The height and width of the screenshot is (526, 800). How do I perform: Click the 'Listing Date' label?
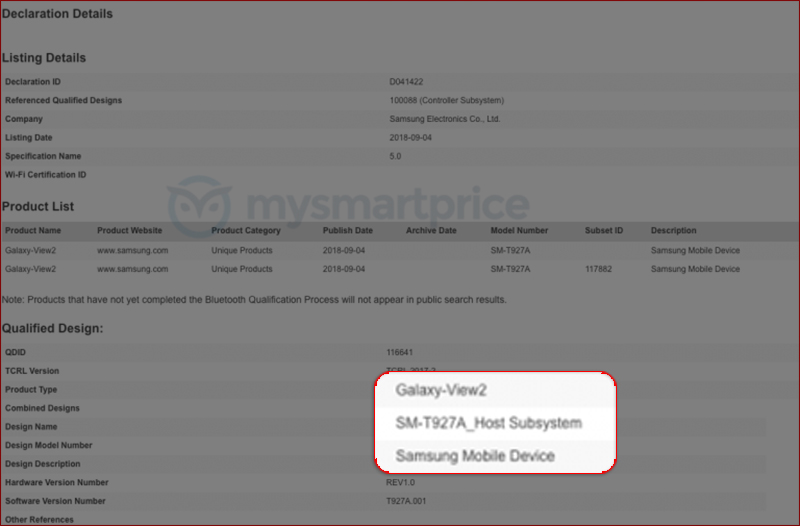(x=29, y=138)
